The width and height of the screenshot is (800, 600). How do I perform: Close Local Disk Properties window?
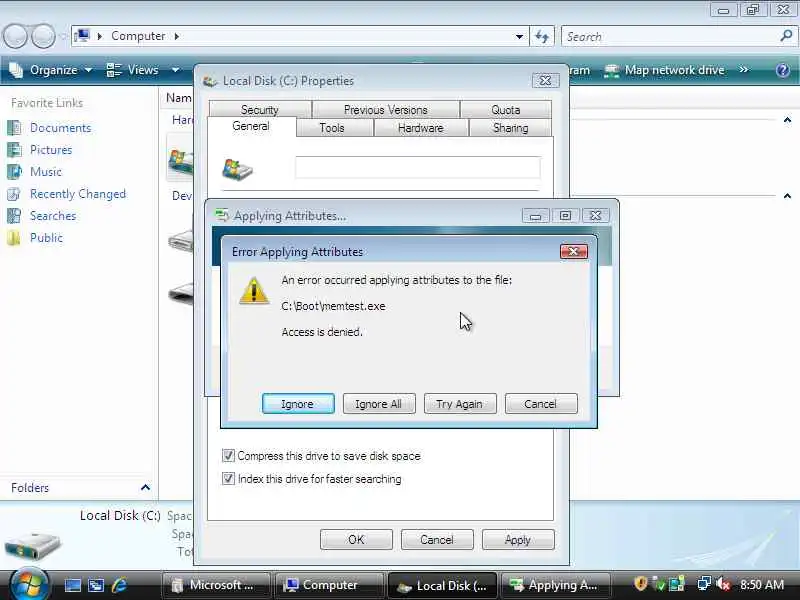tap(545, 80)
